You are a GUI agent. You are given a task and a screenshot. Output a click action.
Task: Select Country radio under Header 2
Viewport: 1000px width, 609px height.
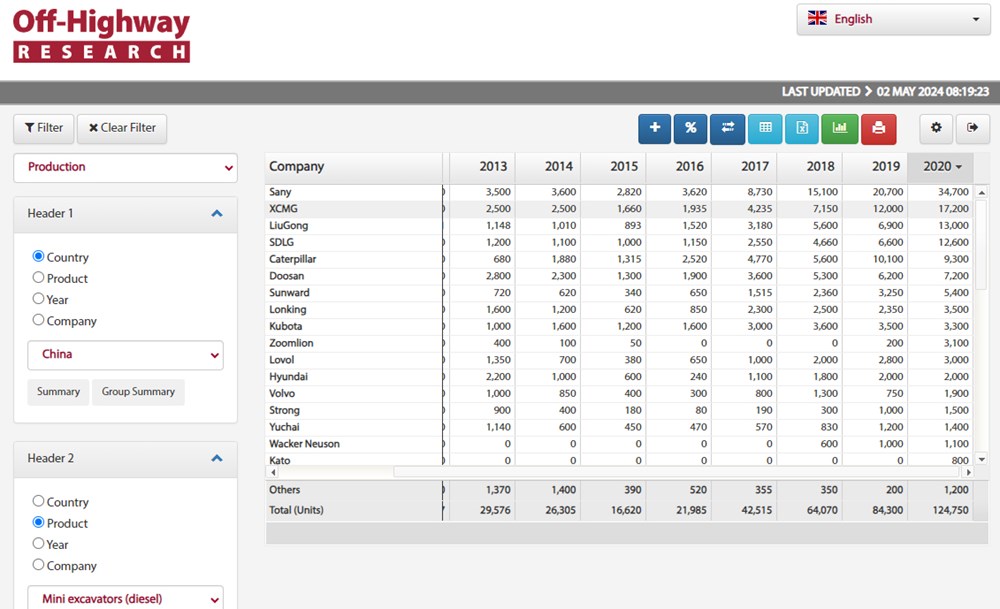[39, 501]
